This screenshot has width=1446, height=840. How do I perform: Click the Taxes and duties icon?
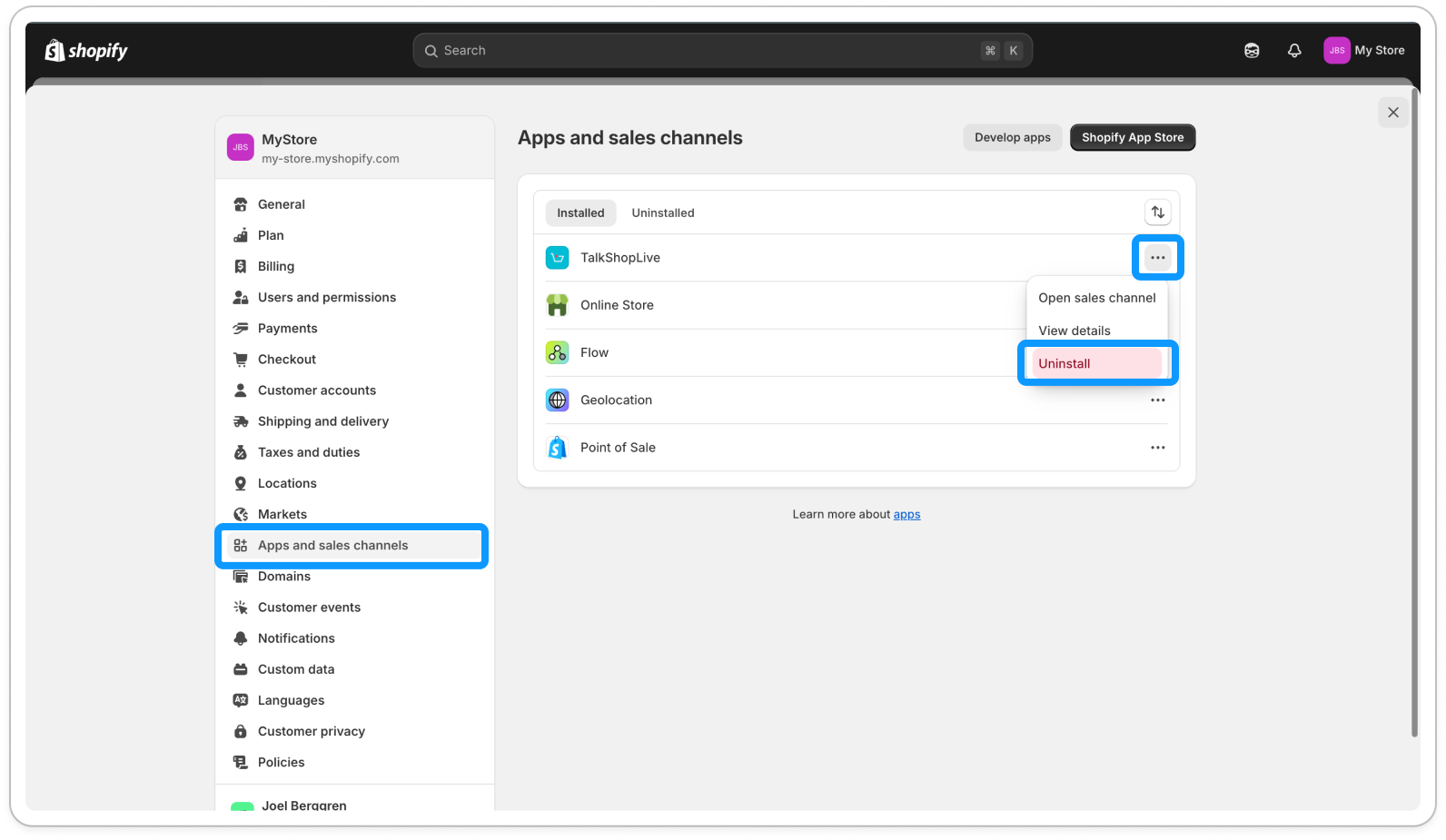coord(241,452)
